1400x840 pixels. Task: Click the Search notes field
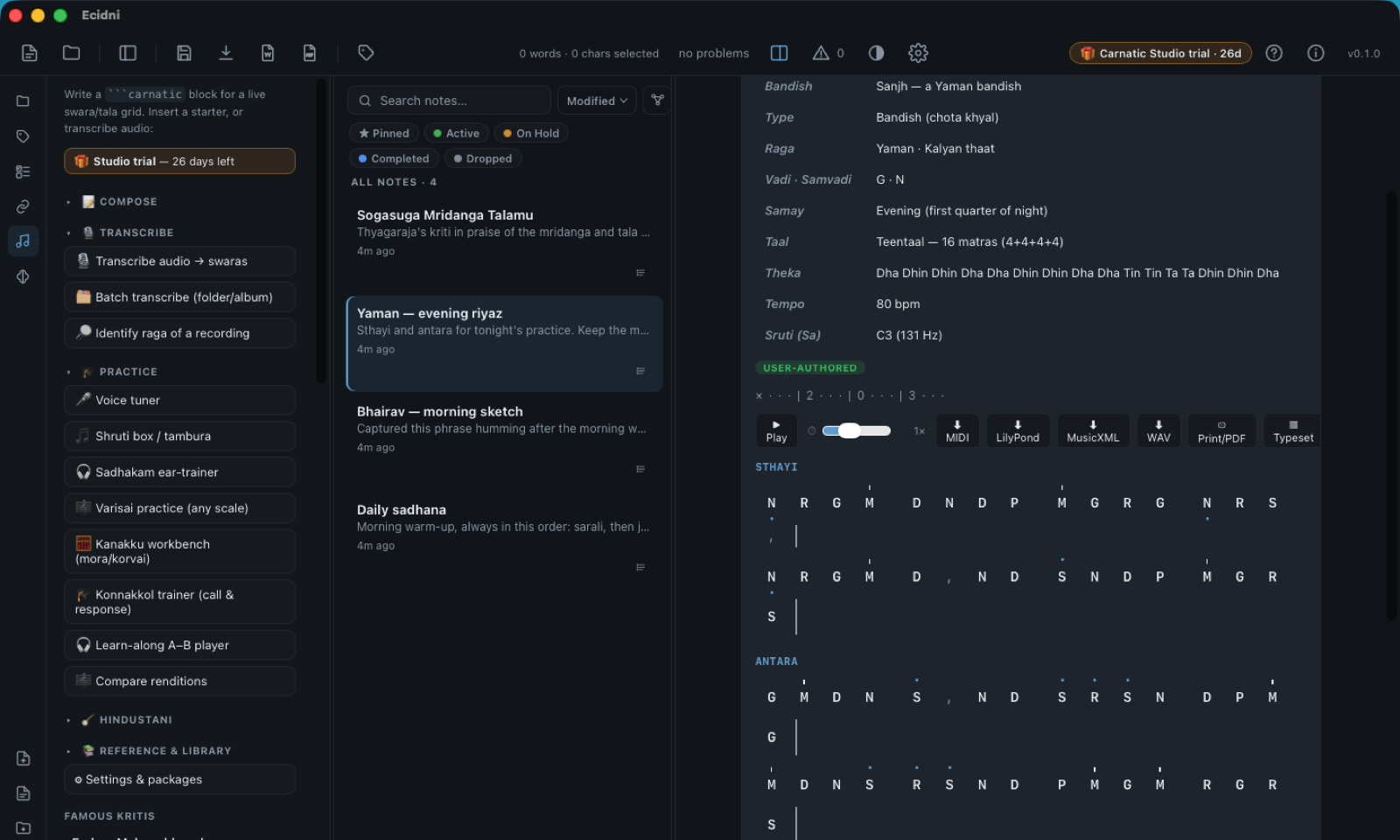pos(449,101)
